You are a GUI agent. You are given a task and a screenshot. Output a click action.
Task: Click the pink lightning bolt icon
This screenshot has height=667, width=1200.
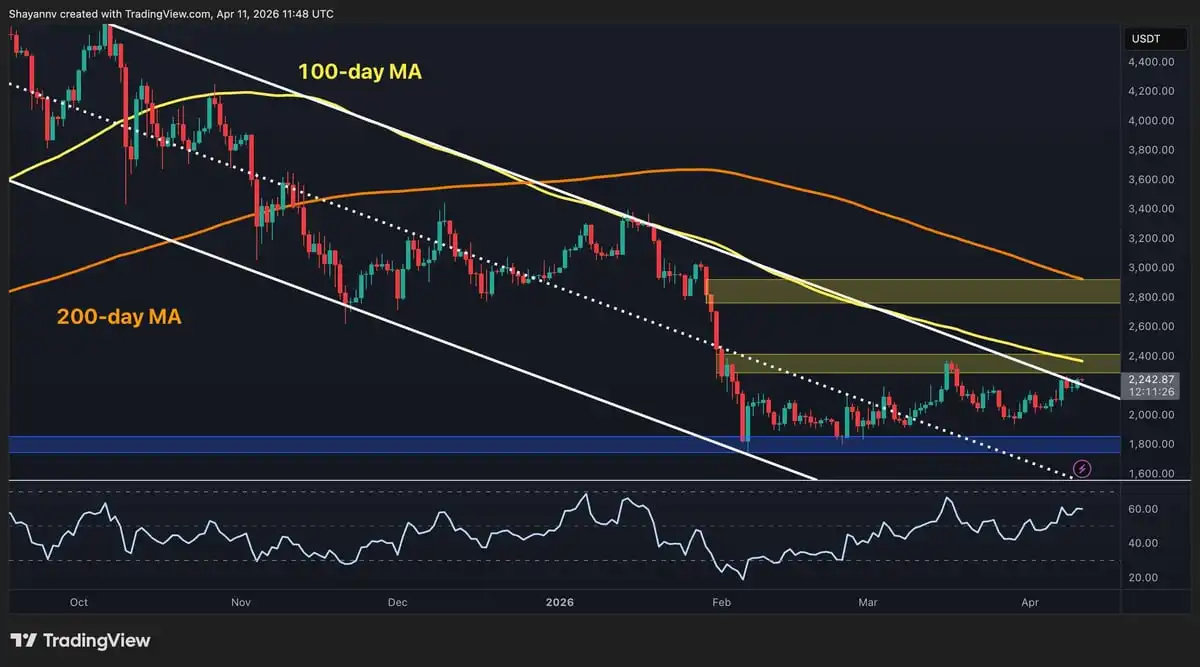pos(1081,468)
